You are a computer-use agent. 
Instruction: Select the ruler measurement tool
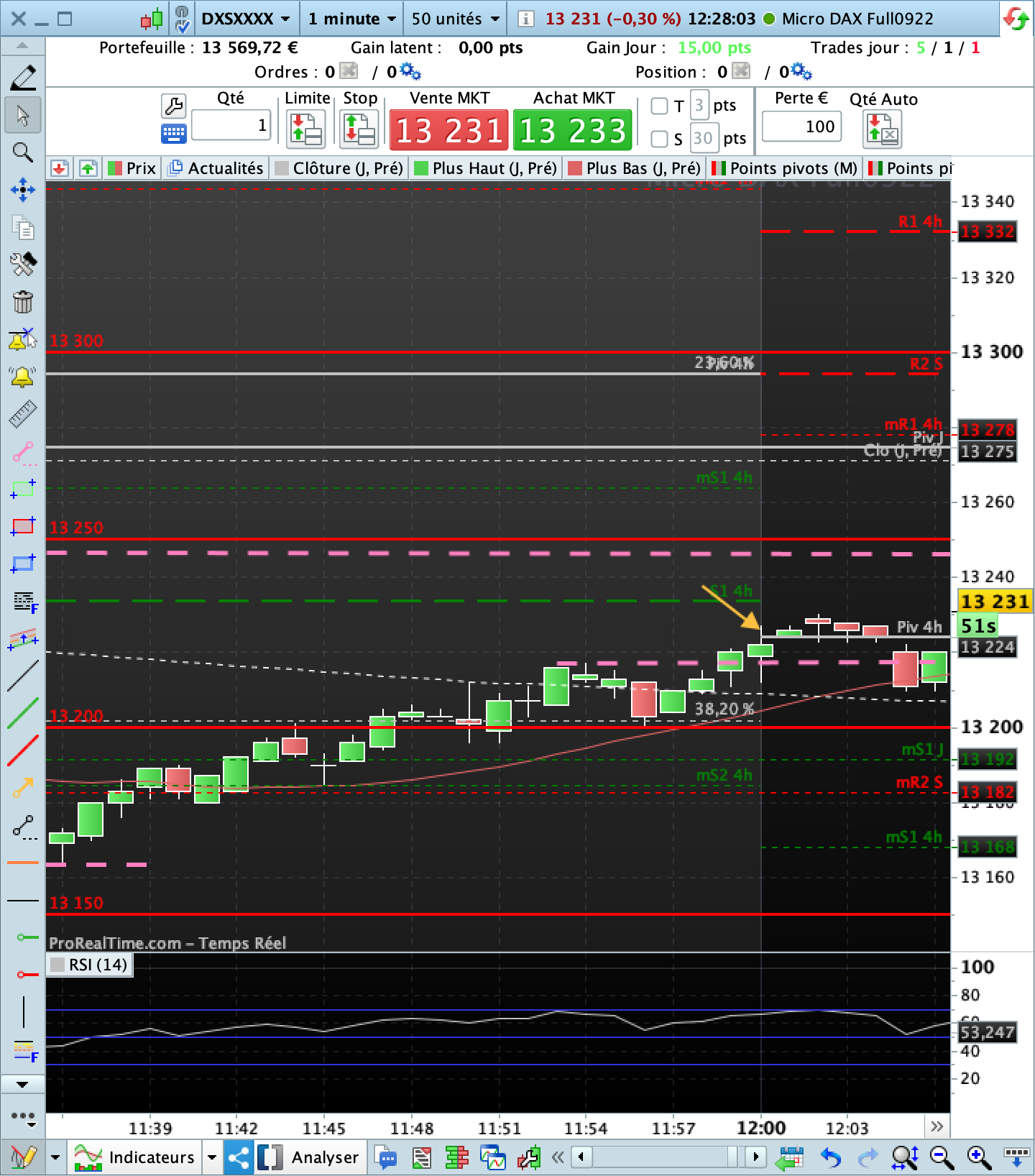[23, 415]
